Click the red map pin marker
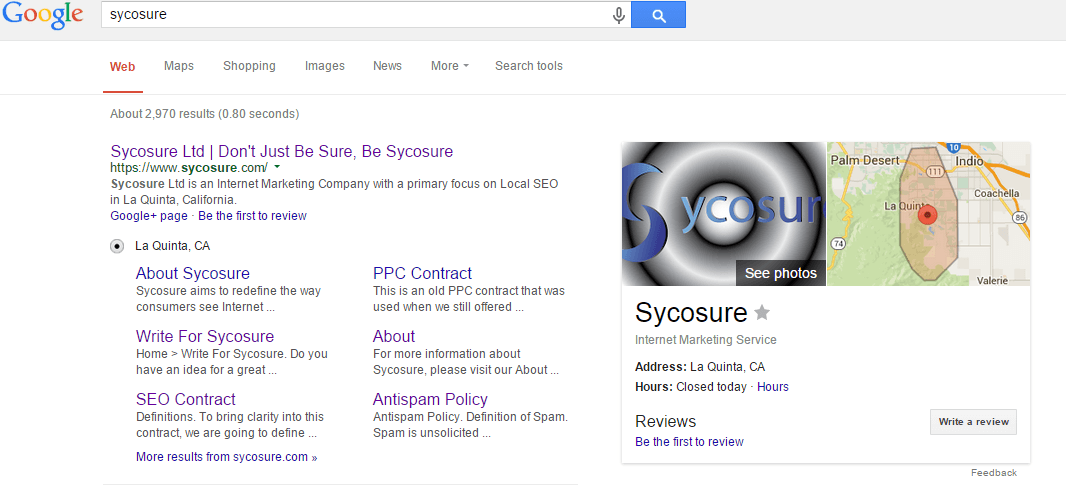This screenshot has width=1066, height=502. click(927, 216)
